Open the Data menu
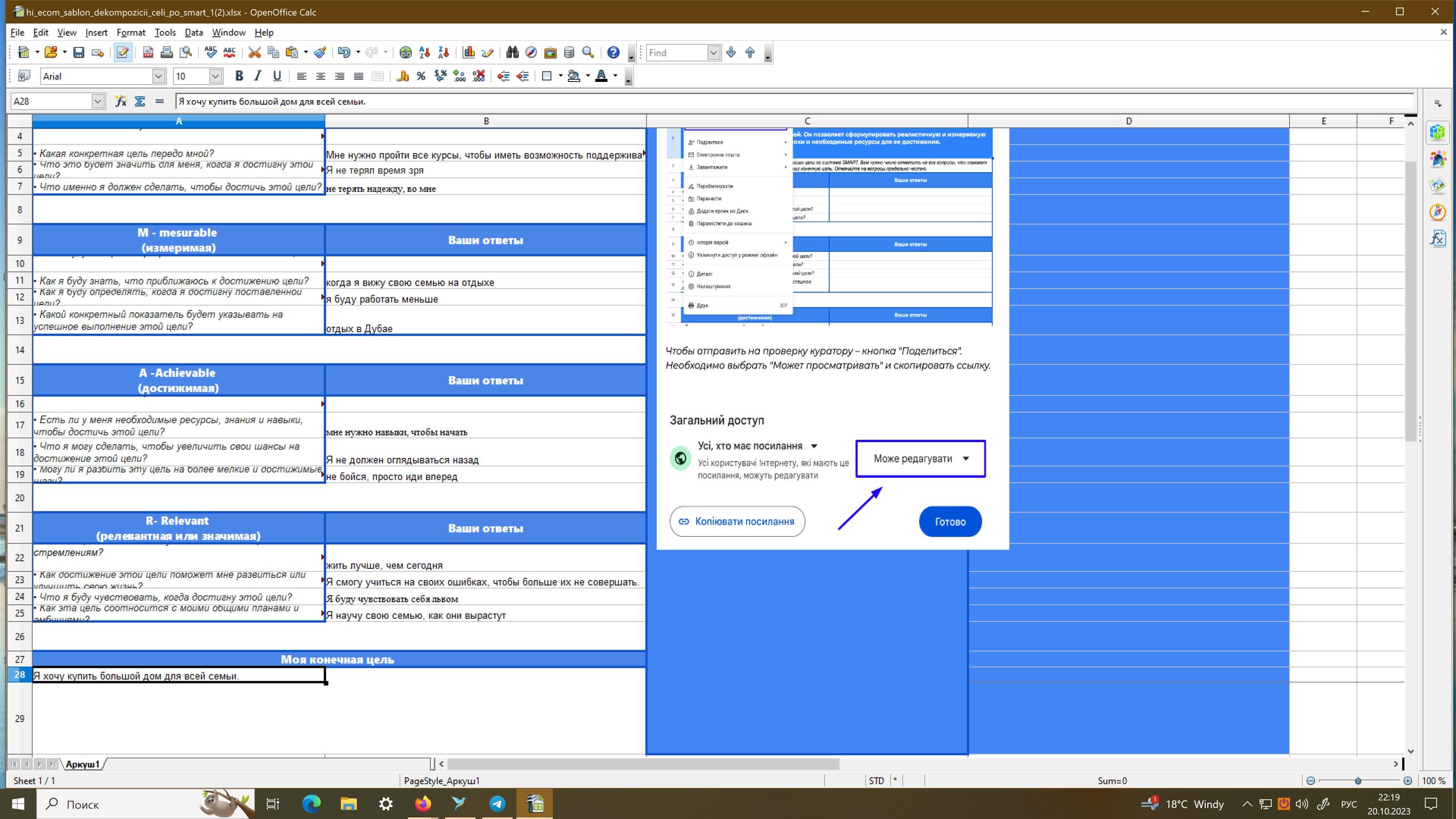 coord(193,32)
